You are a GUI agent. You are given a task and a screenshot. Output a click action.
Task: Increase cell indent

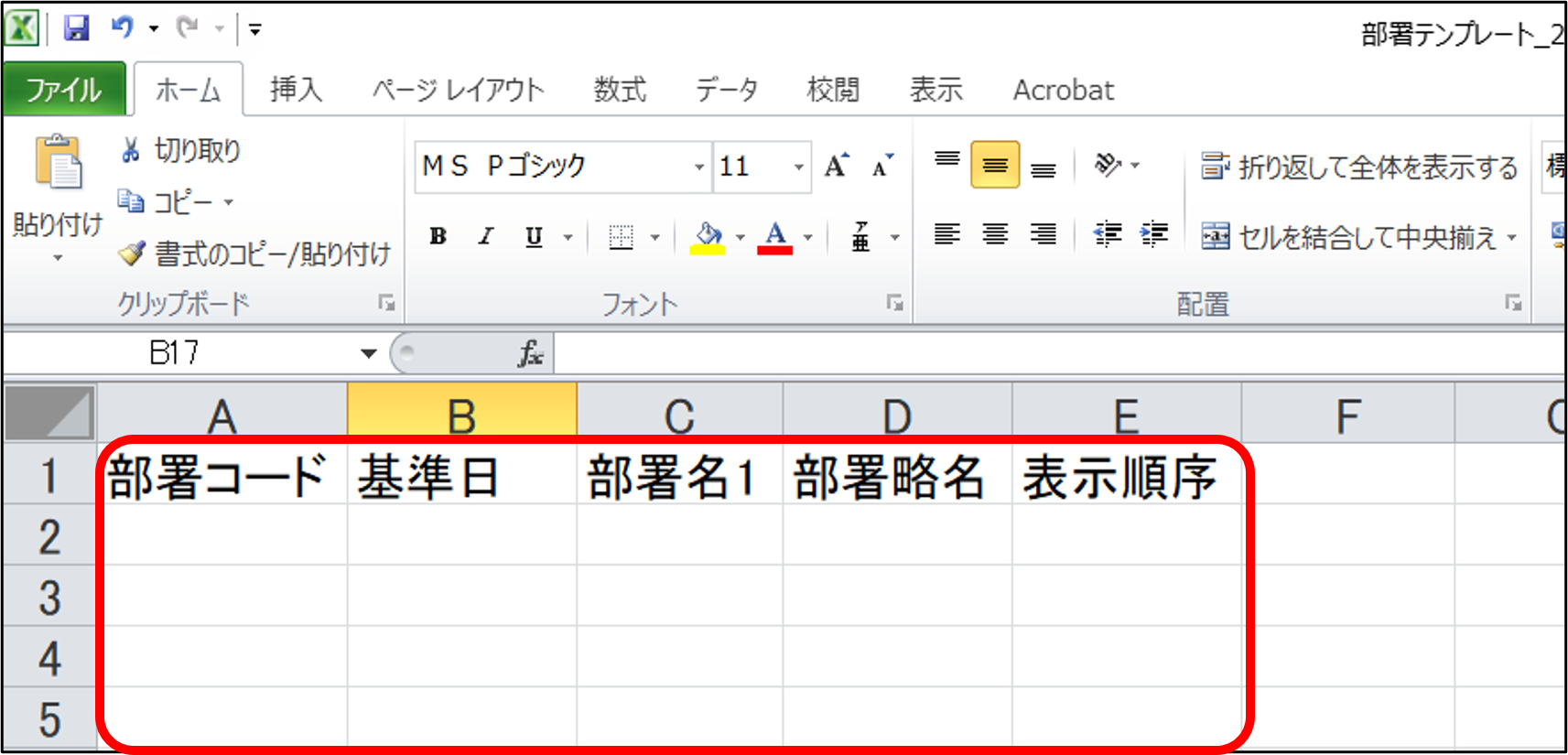1154,235
